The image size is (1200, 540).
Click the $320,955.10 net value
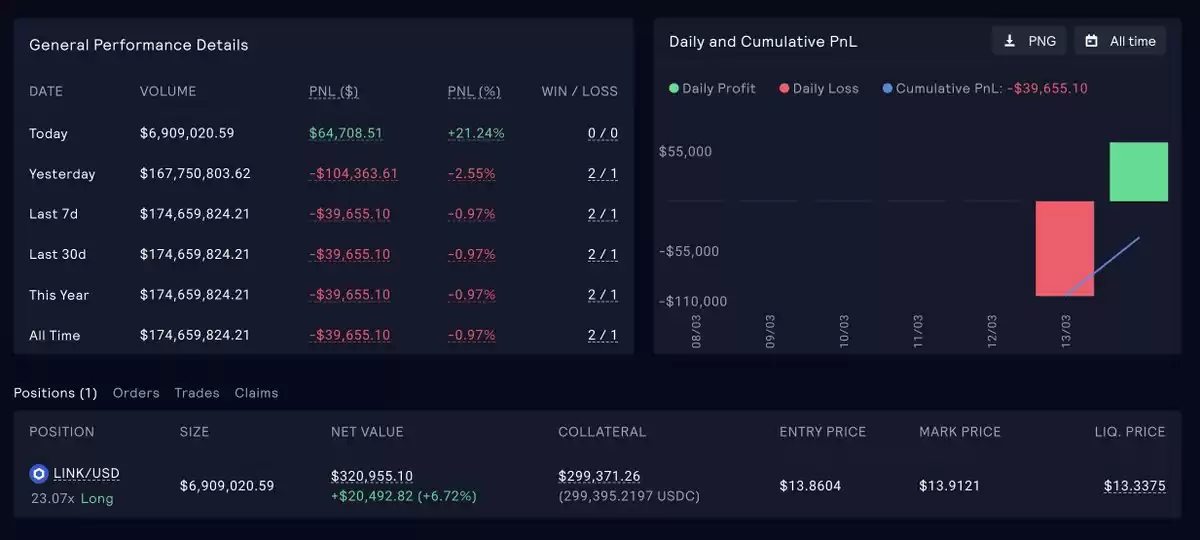(372, 476)
